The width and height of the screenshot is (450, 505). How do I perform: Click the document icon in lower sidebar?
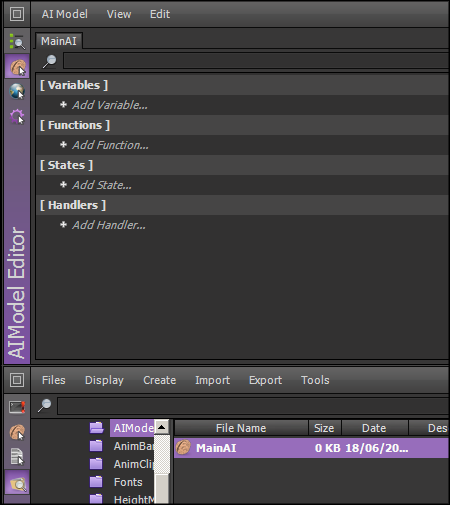tap(17, 457)
